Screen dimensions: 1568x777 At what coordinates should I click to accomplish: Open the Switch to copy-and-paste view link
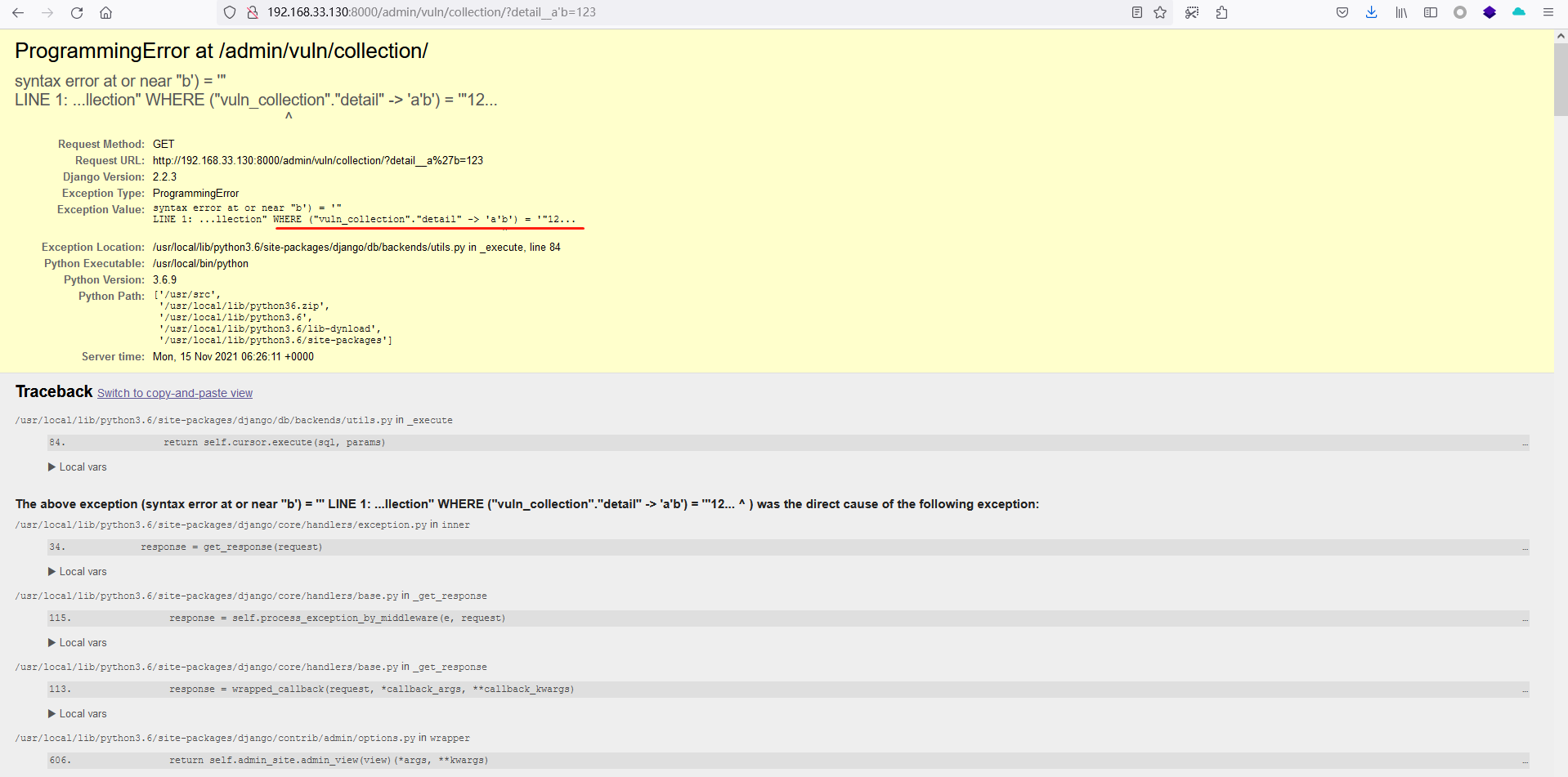(174, 393)
